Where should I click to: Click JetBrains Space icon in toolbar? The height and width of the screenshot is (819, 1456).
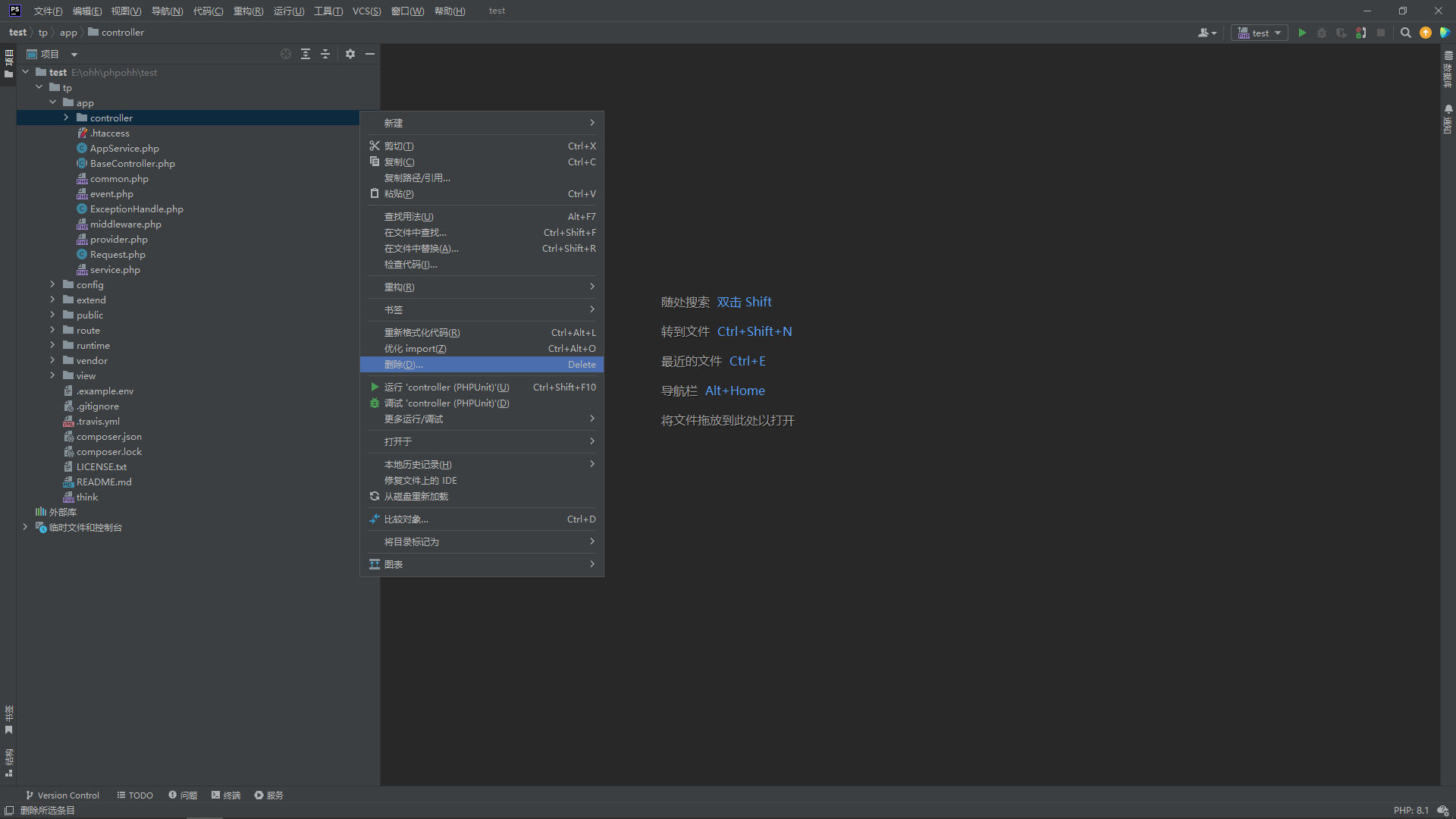pyautogui.click(x=1445, y=33)
